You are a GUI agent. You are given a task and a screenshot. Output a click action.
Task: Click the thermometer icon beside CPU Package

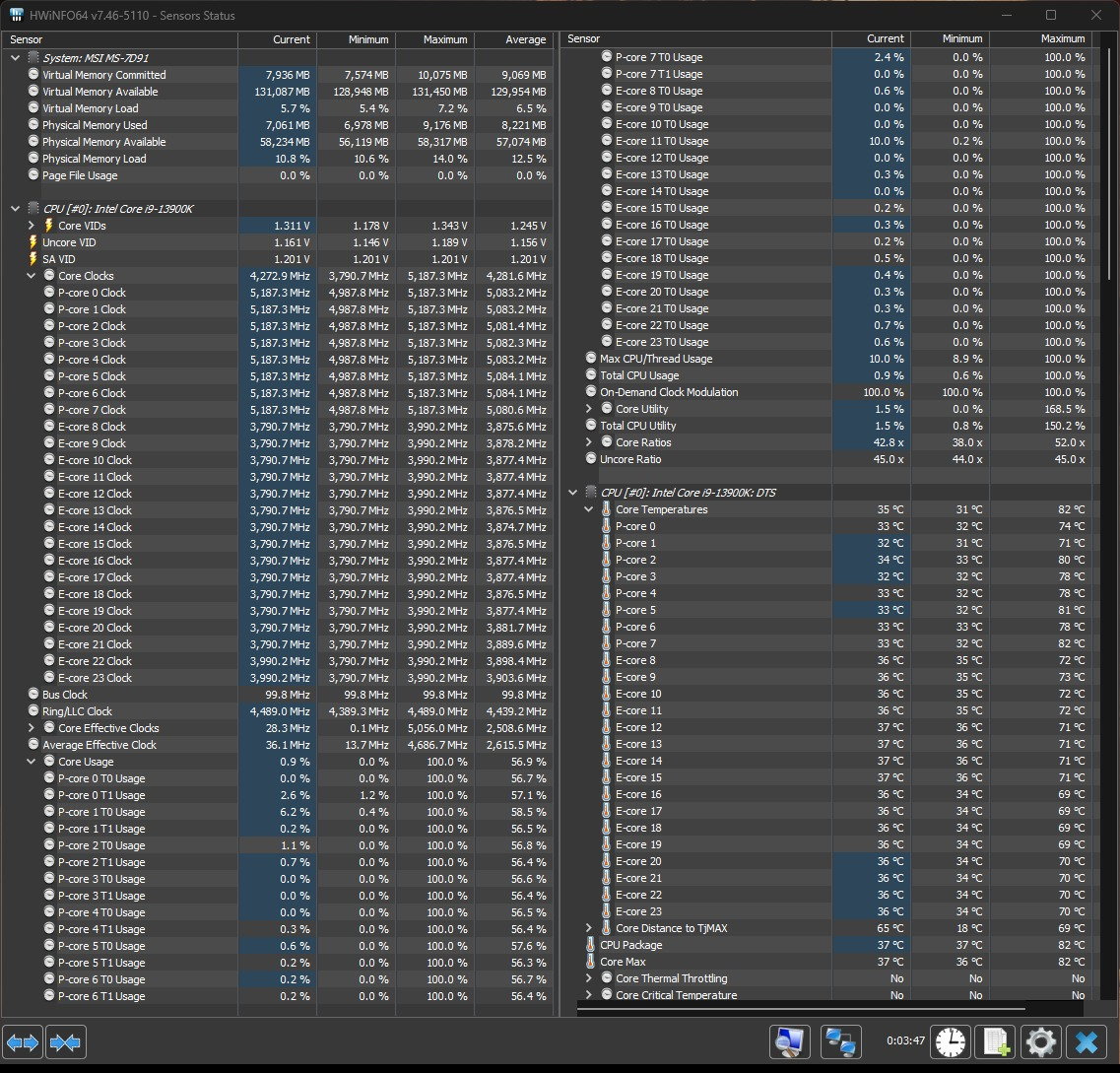pyautogui.click(x=591, y=944)
